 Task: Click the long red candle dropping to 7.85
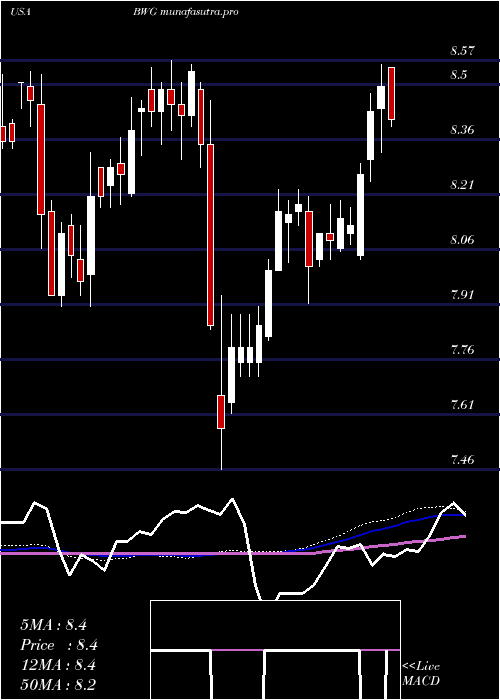click(x=210, y=235)
